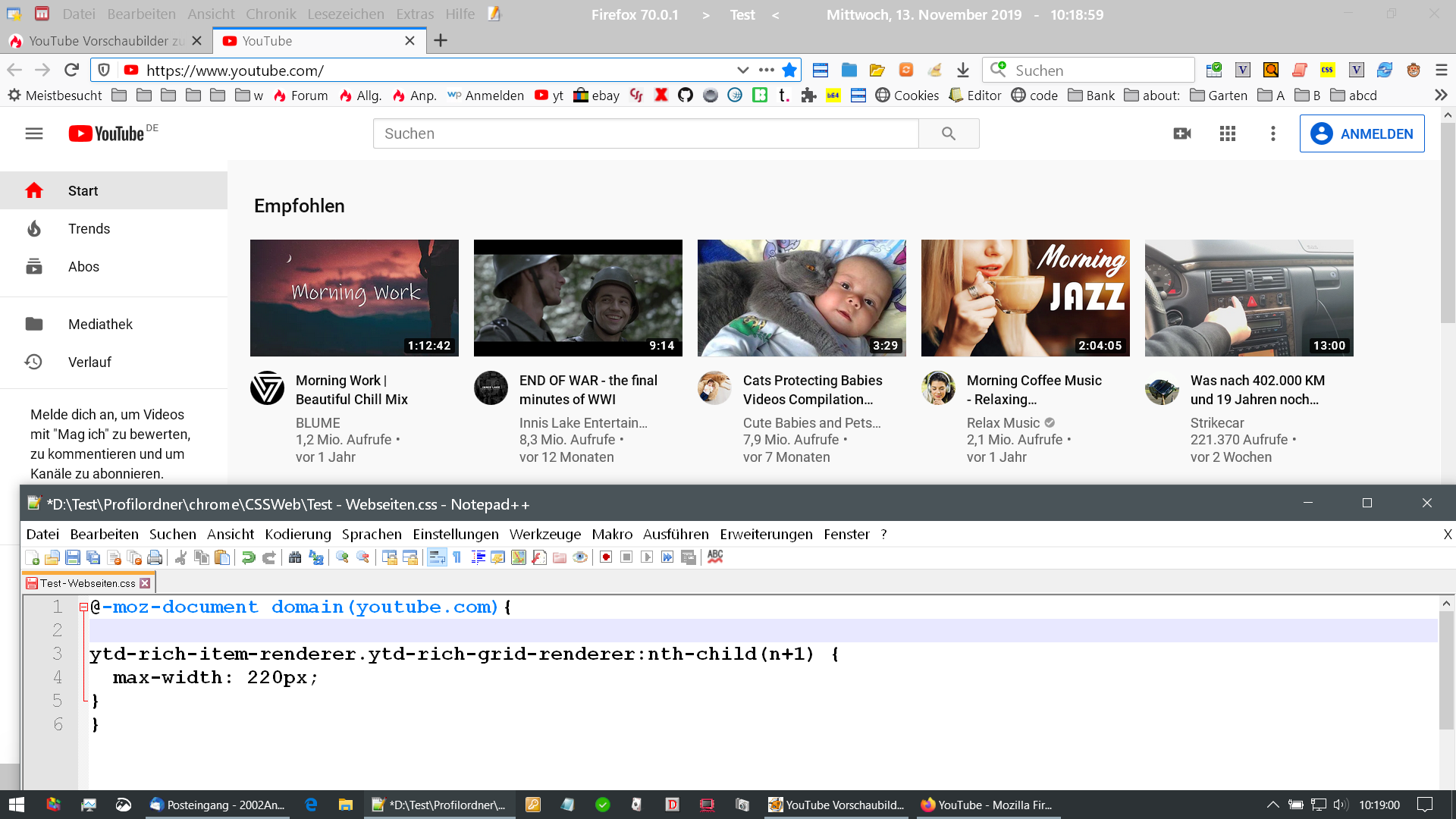1456x819 pixels.
Task: Toggle word wrap in Notepad++ toolbar
Action: [x=437, y=558]
